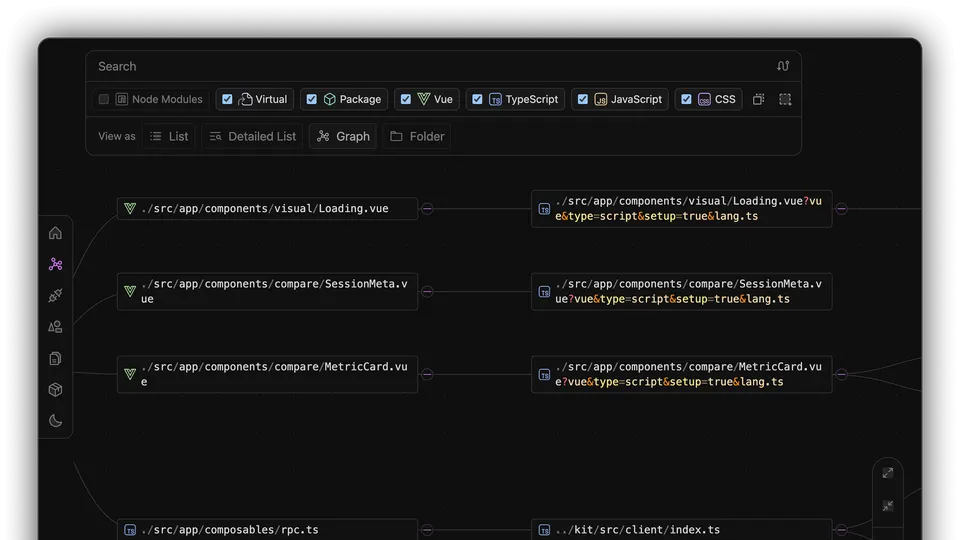Click TS icon of kit client index.ts node
This screenshot has width=960, height=540.
click(x=544, y=530)
